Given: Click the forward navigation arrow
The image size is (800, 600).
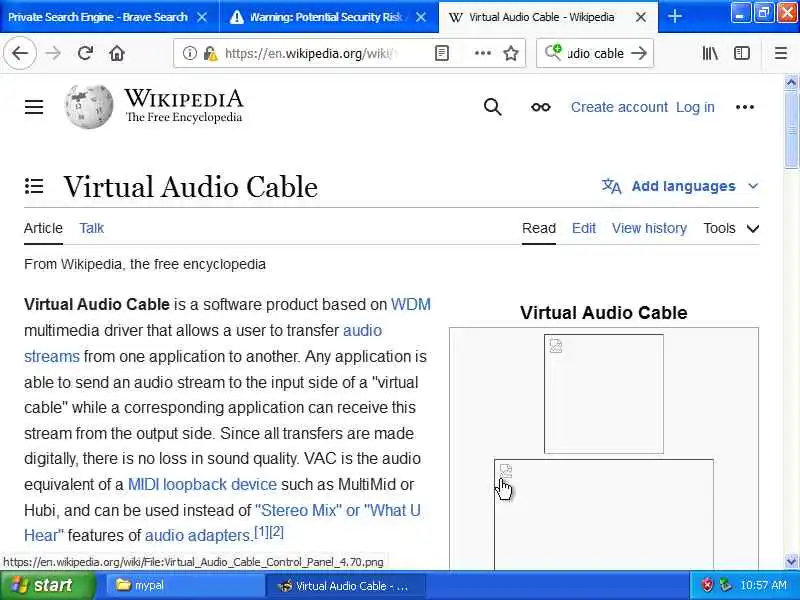Looking at the screenshot, I should [x=53, y=53].
